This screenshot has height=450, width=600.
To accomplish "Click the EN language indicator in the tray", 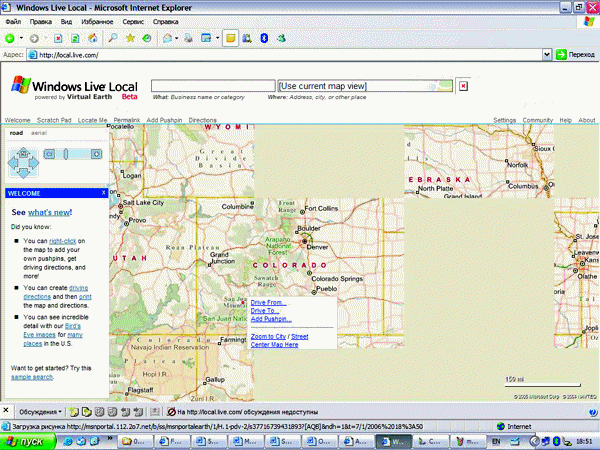I will (497, 442).
